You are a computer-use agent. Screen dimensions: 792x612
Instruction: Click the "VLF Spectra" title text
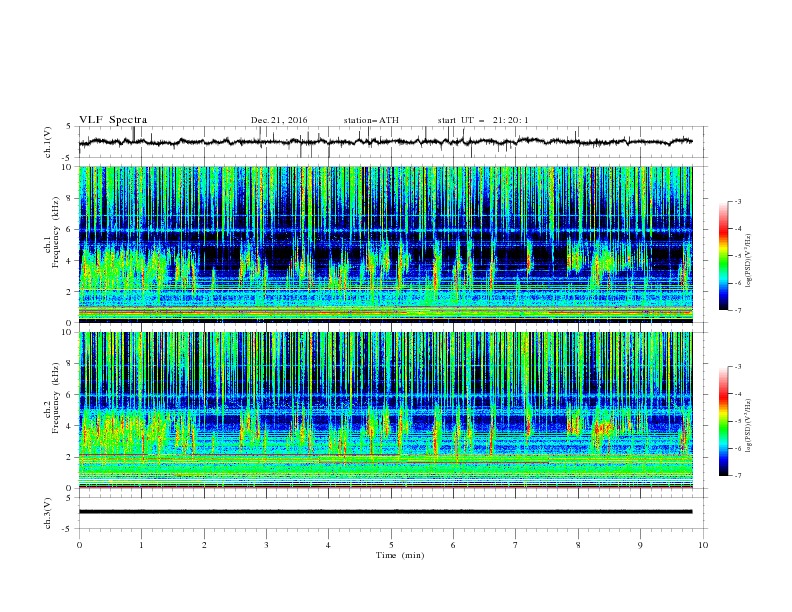tap(113, 120)
